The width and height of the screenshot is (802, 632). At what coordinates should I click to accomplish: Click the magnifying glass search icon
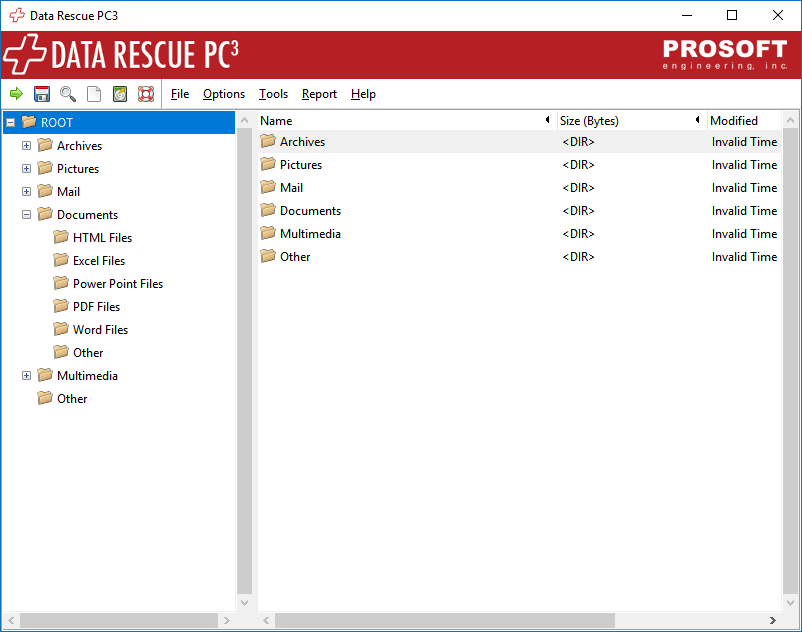(x=68, y=94)
